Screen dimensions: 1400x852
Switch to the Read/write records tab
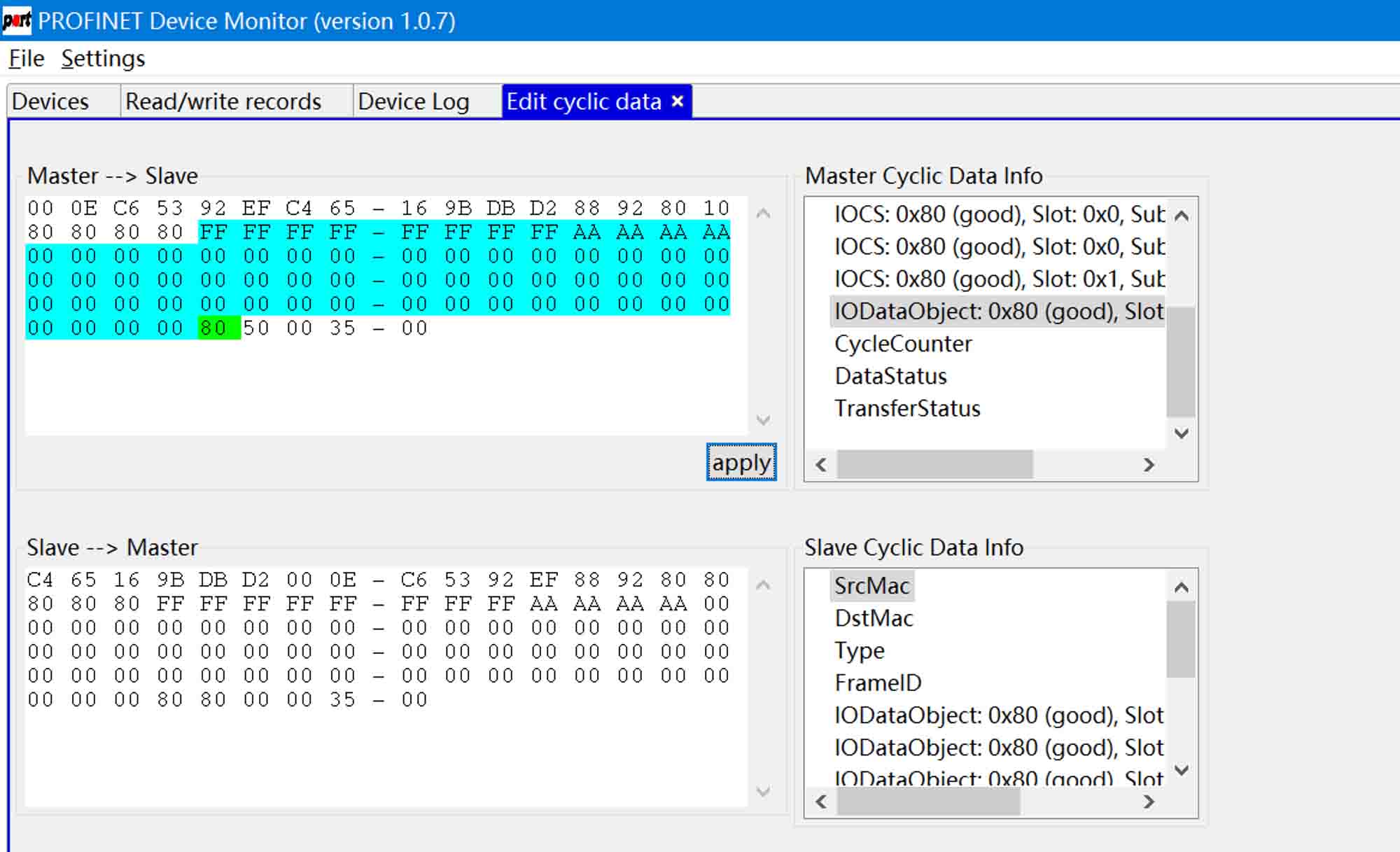(x=223, y=102)
